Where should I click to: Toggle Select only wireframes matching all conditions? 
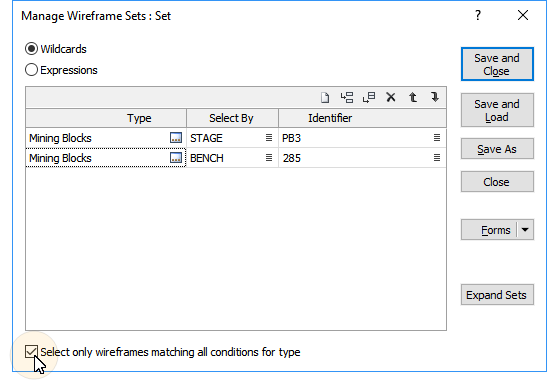pyautogui.click(x=31, y=352)
